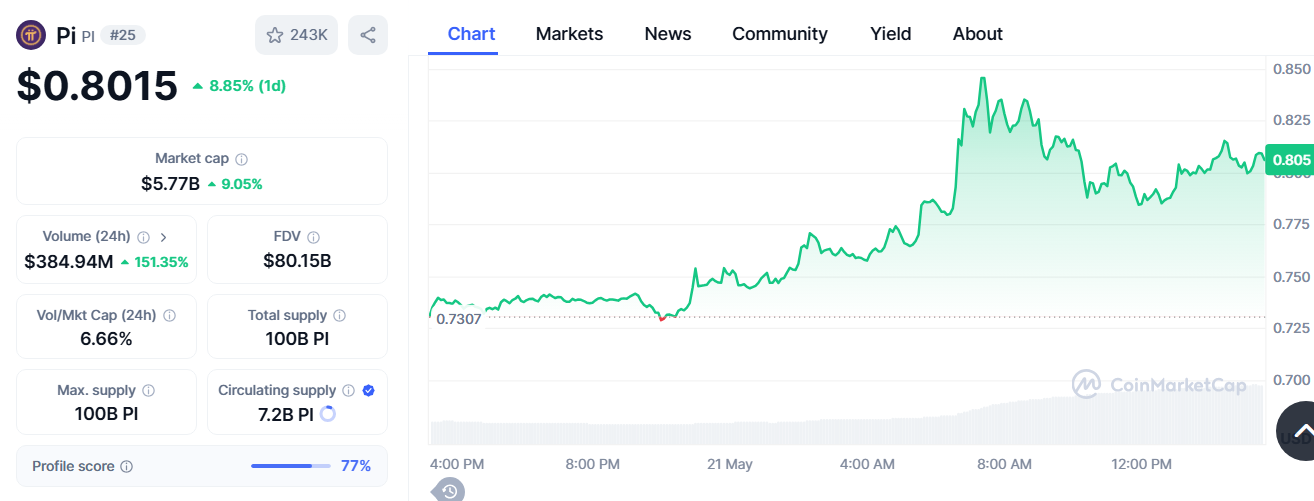Image resolution: width=1314 pixels, height=501 pixels.
Task: Add Pi to watchlist with star button
Action: tap(296, 35)
